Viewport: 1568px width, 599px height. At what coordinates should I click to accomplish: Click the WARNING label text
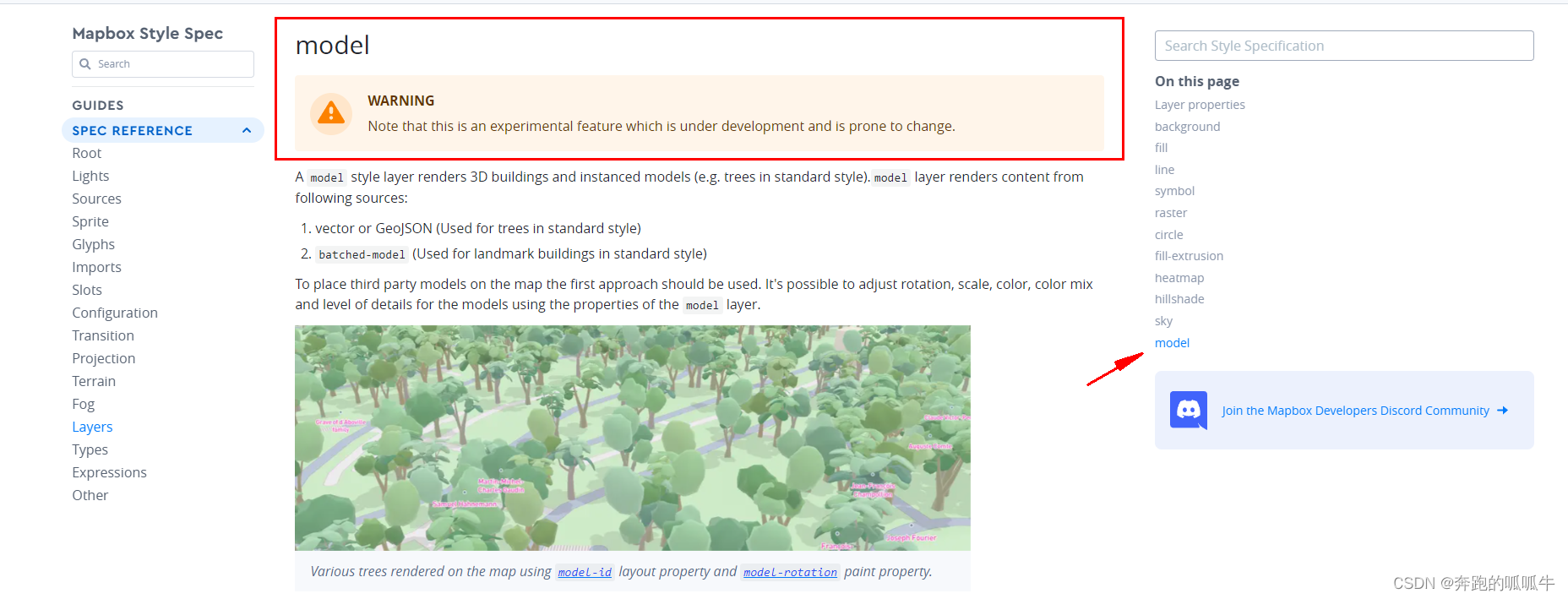coord(401,101)
